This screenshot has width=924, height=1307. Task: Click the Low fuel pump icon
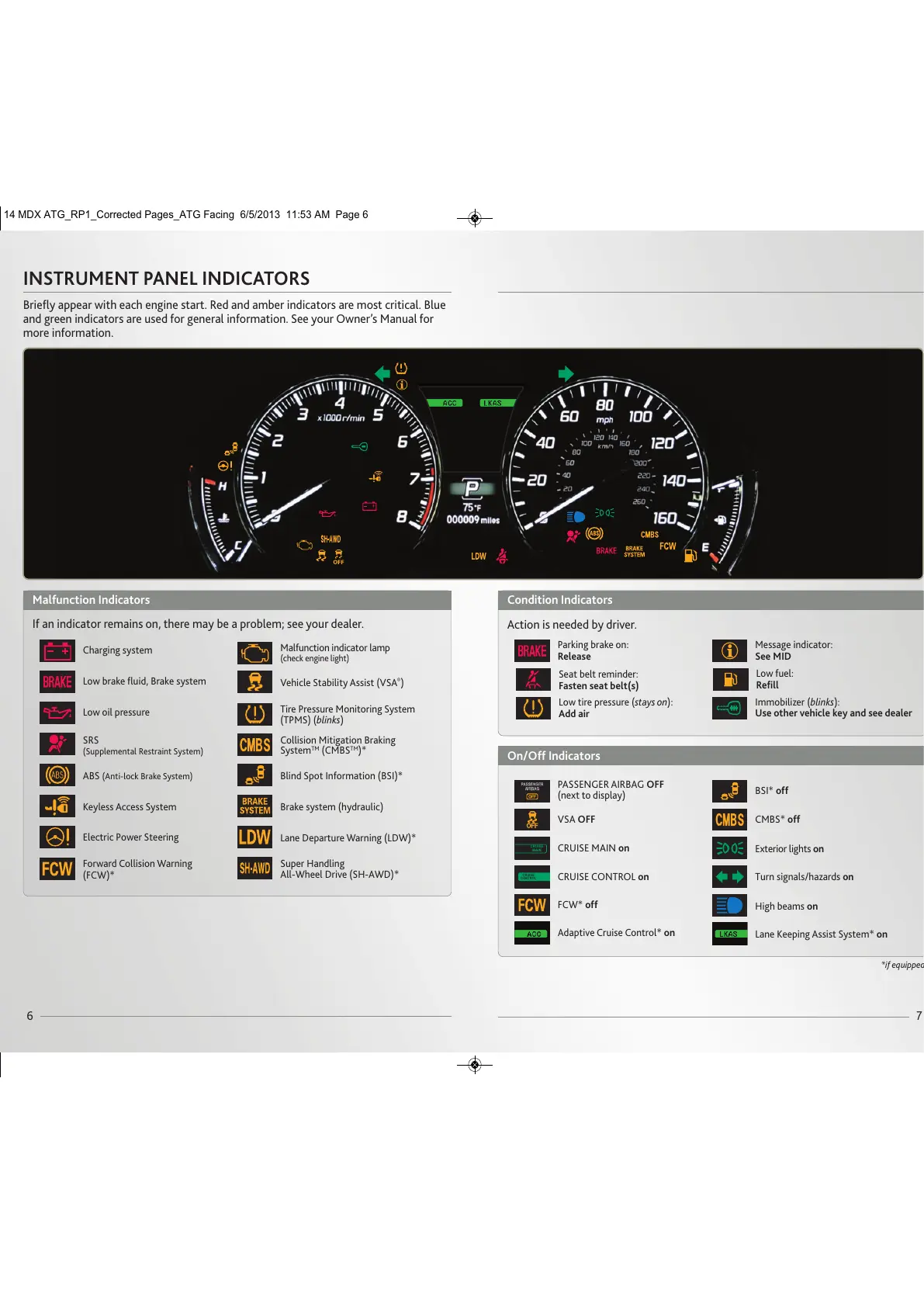[729, 680]
